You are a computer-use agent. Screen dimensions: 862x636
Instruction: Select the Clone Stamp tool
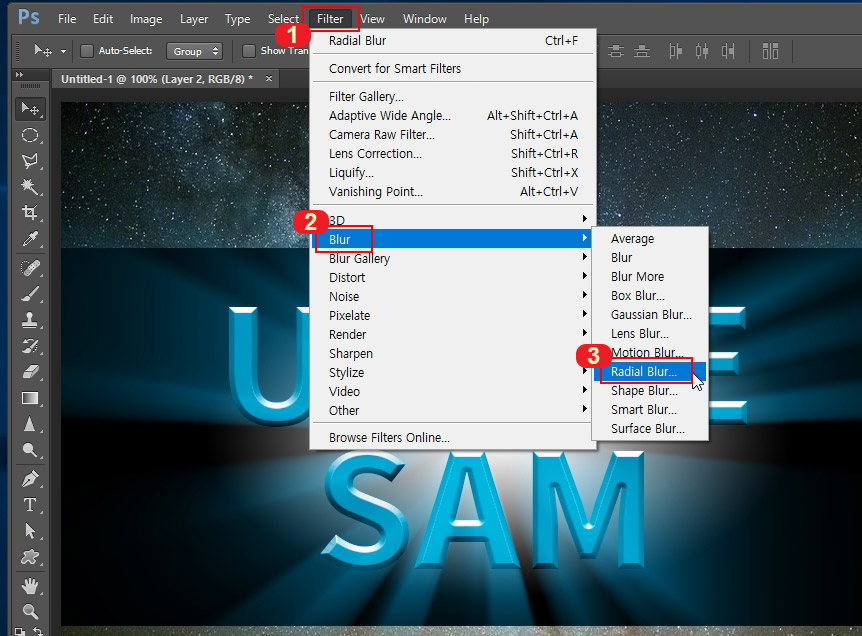30,320
